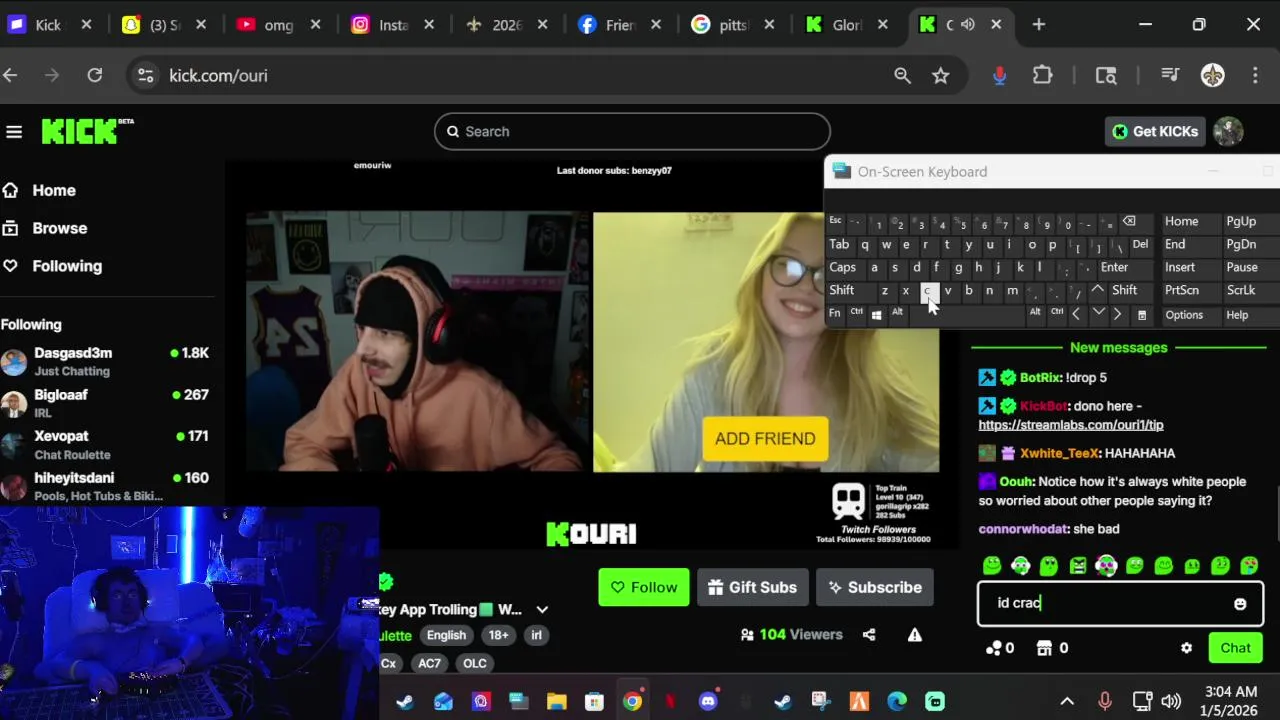Open the chat settings gear

[1186, 648]
